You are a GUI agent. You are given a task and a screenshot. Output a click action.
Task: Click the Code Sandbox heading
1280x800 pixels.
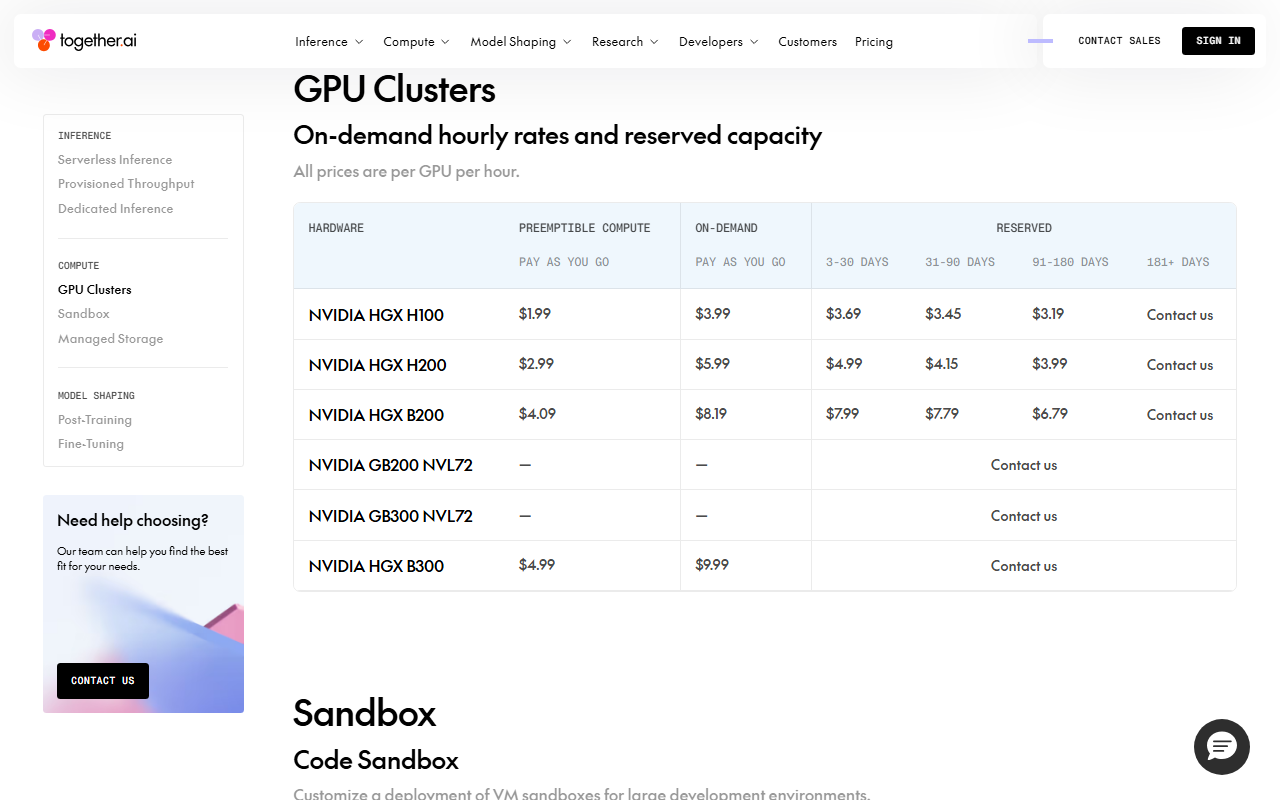[x=376, y=760]
